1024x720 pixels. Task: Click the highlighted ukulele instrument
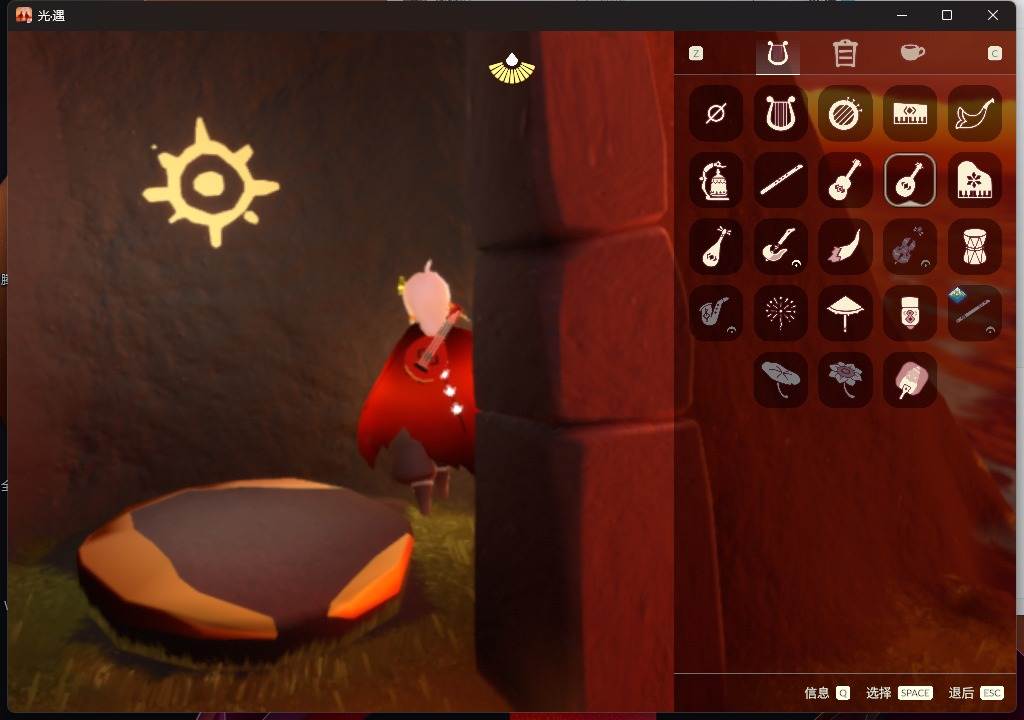click(910, 180)
